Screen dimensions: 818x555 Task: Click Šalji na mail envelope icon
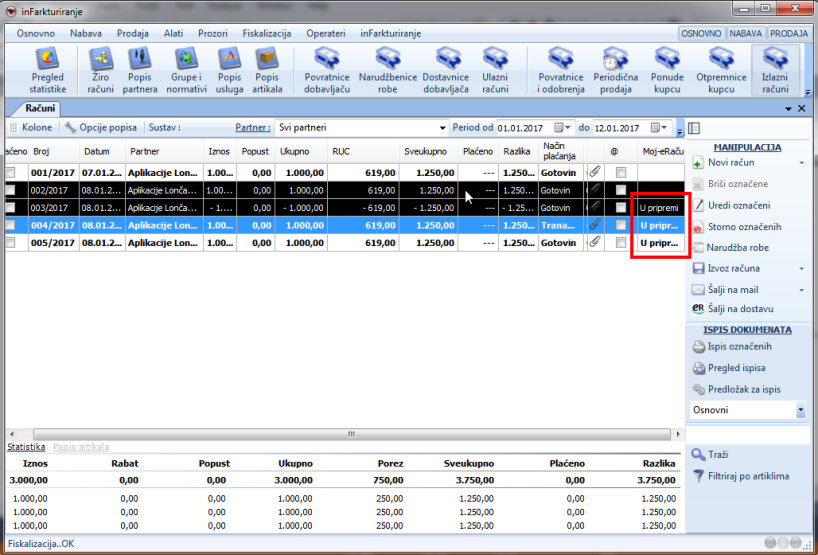tap(698, 290)
